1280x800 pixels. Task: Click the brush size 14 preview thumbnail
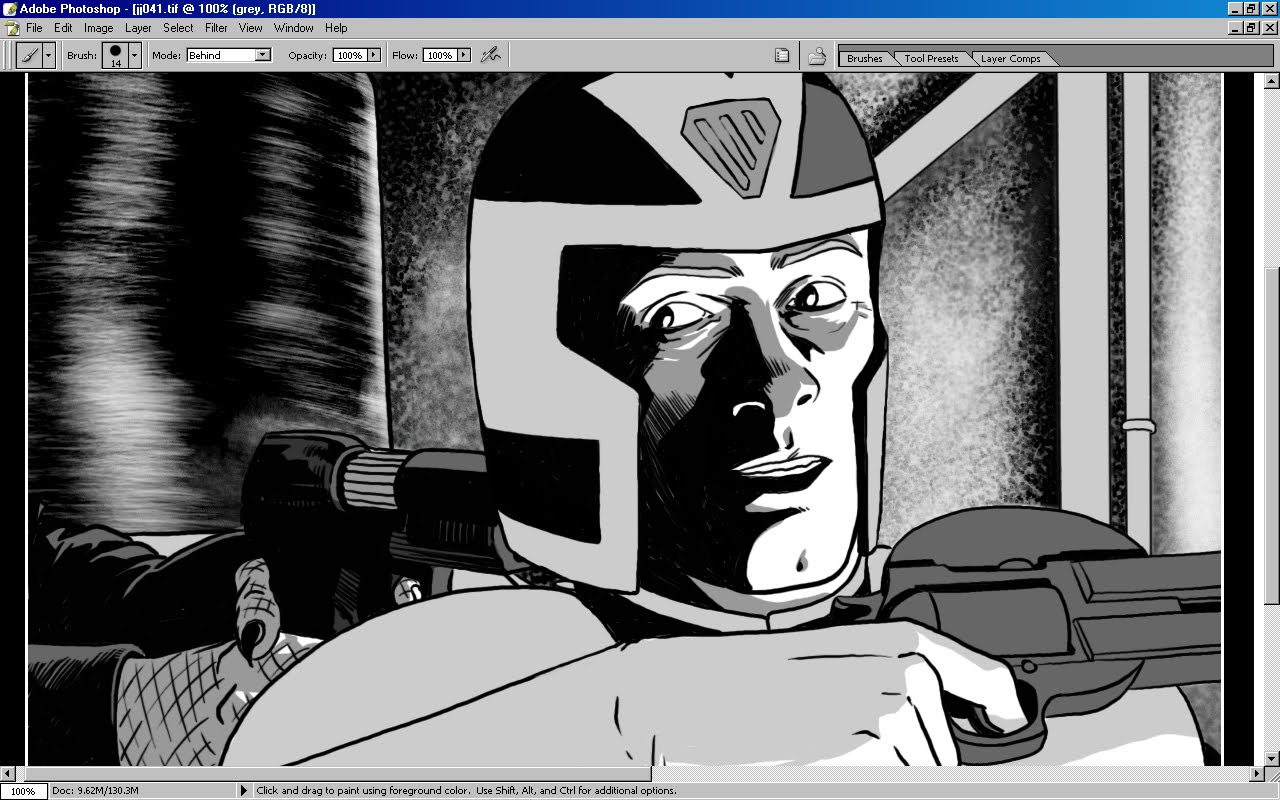pos(116,55)
